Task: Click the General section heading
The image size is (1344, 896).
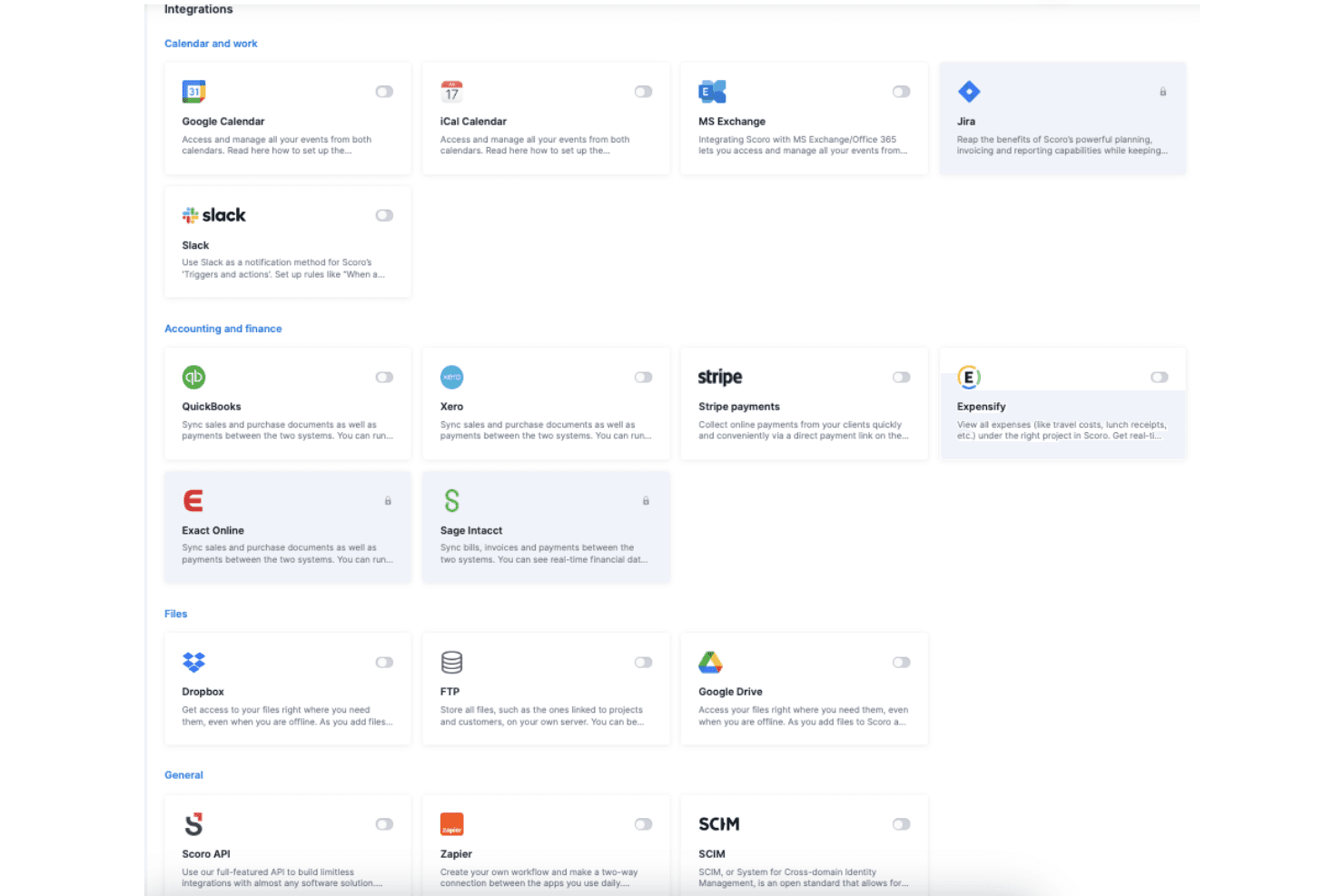Action: [183, 775]
